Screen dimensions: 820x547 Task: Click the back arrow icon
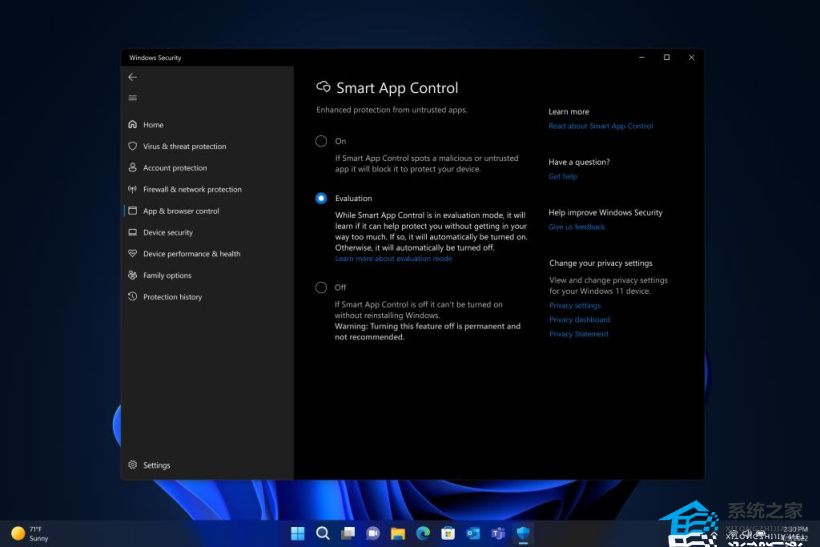(x=133, y=77)
